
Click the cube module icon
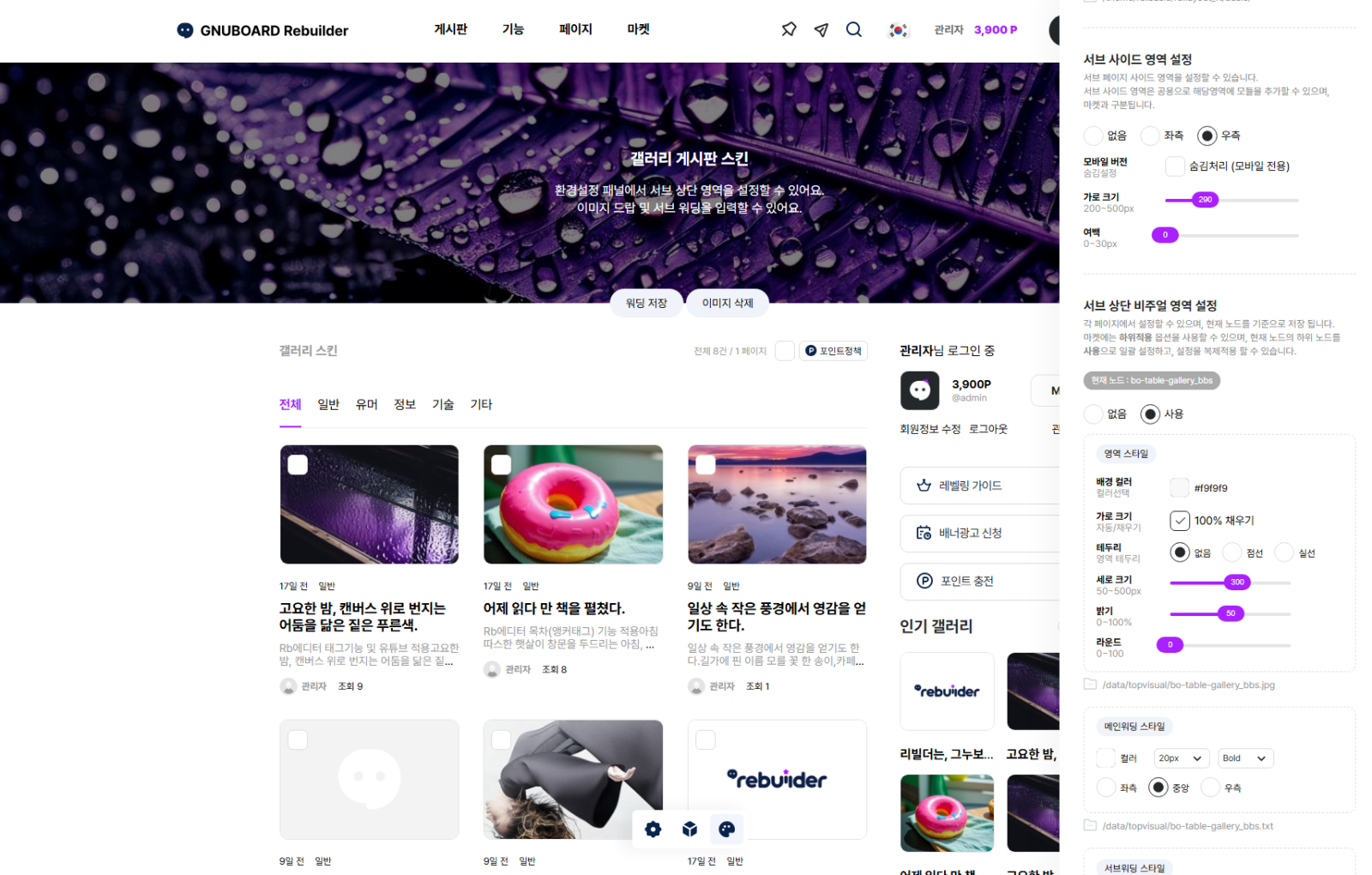(689, 829)
